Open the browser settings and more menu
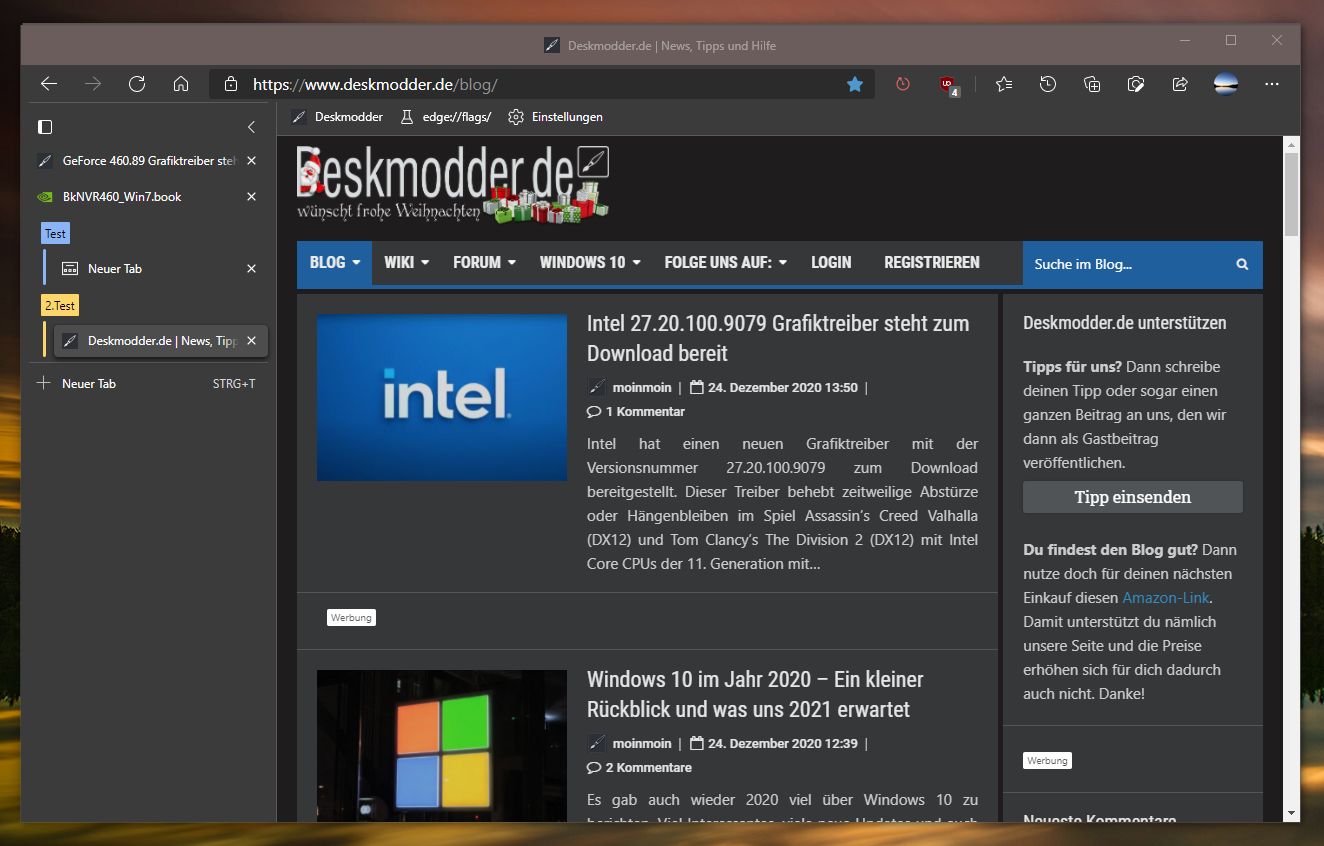The width and height of the screenshot is (1324, 846). pyautogui.click(x=1272, y=84)
